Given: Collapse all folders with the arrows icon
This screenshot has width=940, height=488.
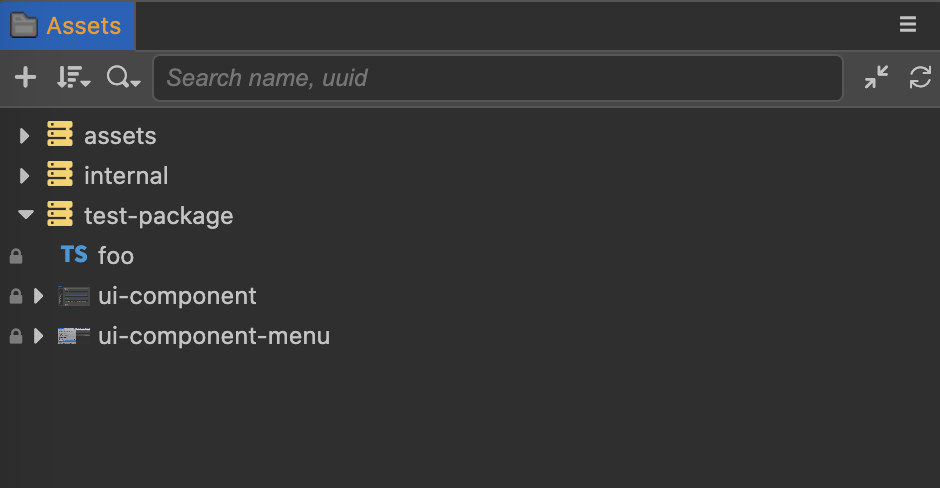Looking at the screenshot, I should point(876,78).
